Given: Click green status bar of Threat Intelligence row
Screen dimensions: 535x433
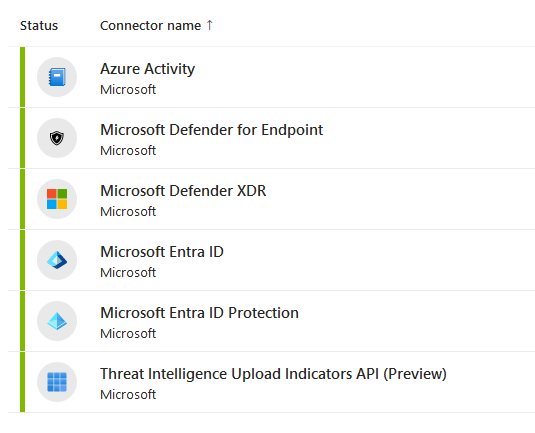Looking at the screenshot, I should tap(23, 382).
